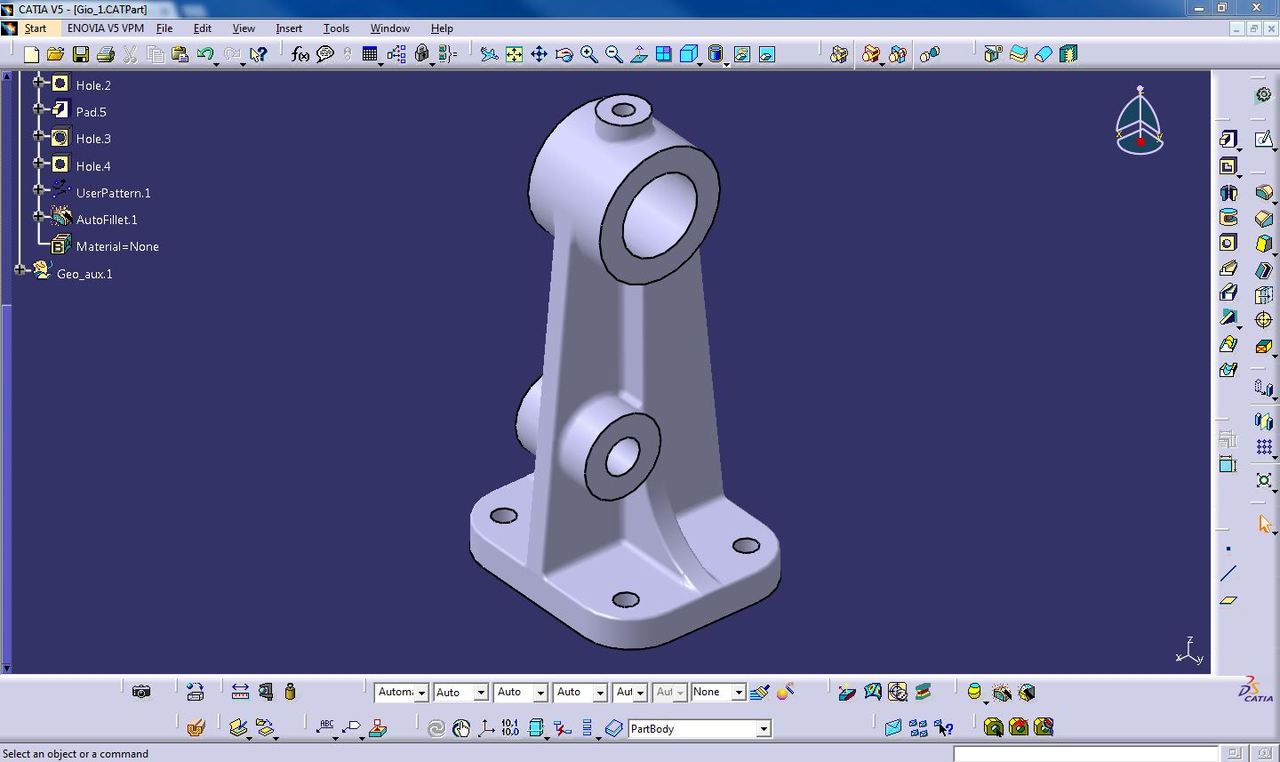Image resolution: width=1280 pixels, height=762 pixels.
Task: Open the Automatic color dropdown
Action: coord(422,692)
